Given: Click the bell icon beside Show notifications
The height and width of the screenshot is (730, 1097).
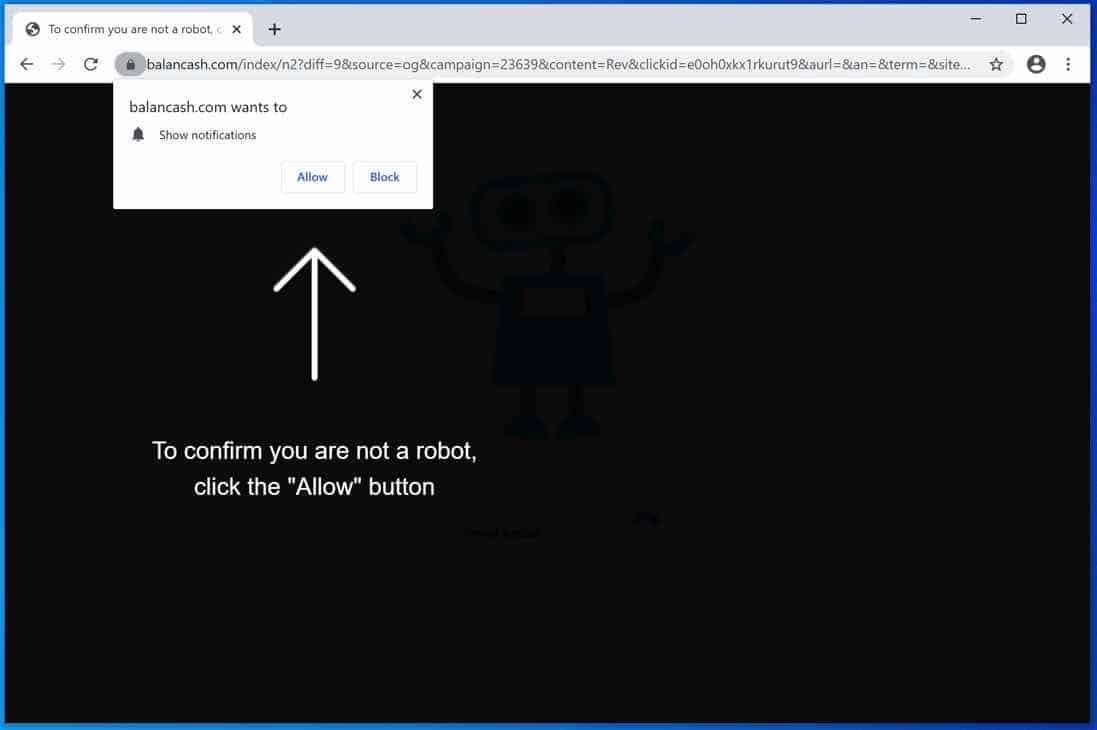Looking at the screenshot, I should tap(138, 134).
